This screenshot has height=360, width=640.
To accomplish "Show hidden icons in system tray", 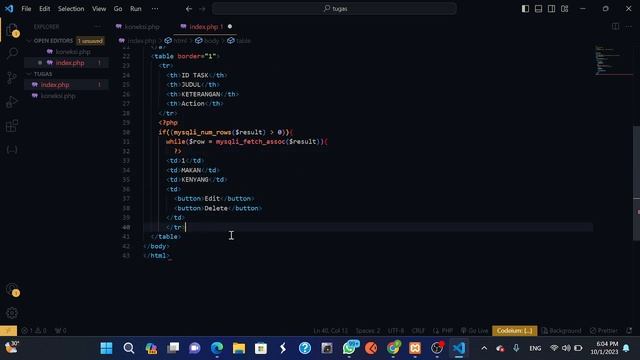I will (484, 348).
